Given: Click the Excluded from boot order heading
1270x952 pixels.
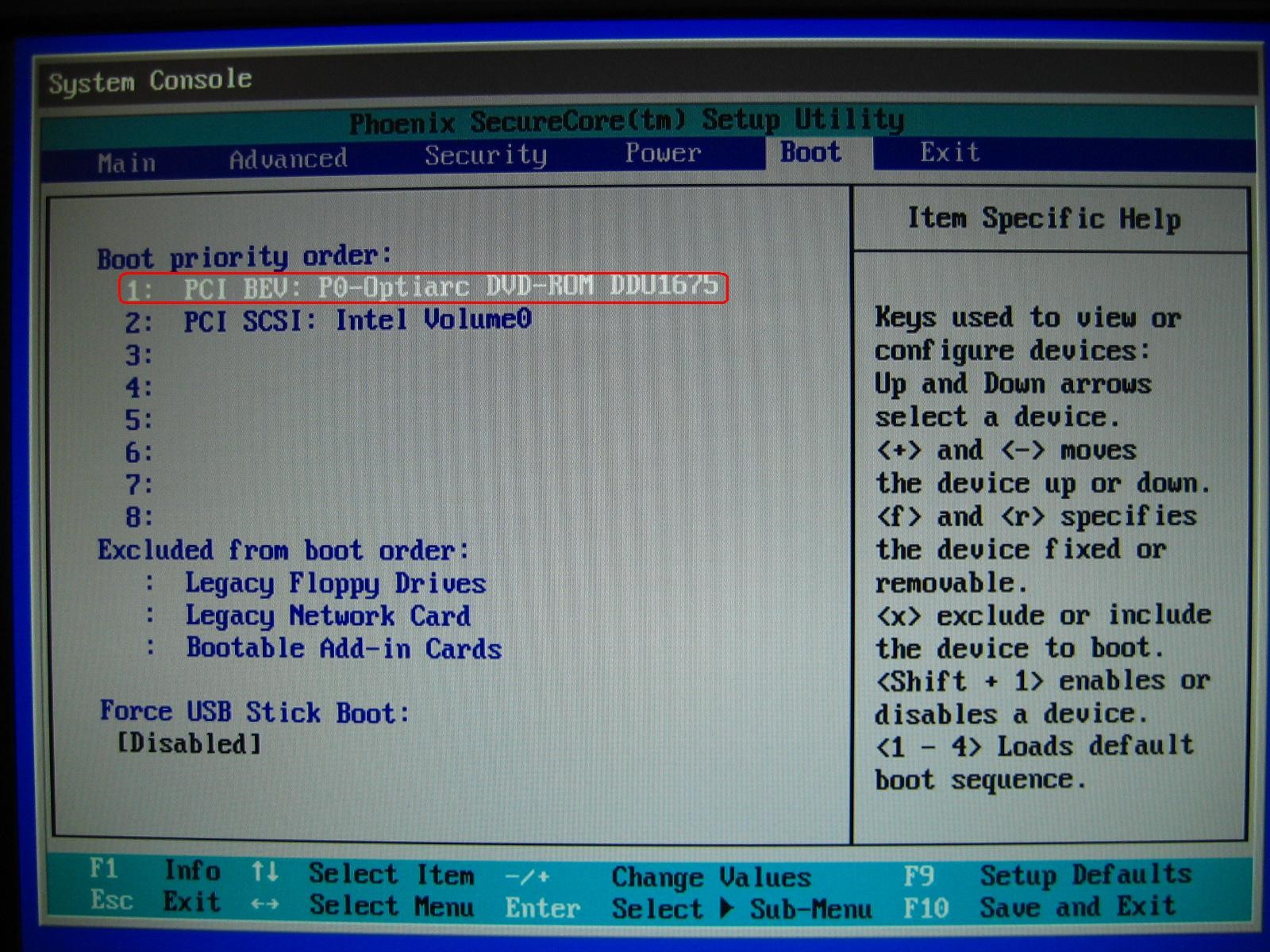Looking at the screenshot, I should 283,550.
